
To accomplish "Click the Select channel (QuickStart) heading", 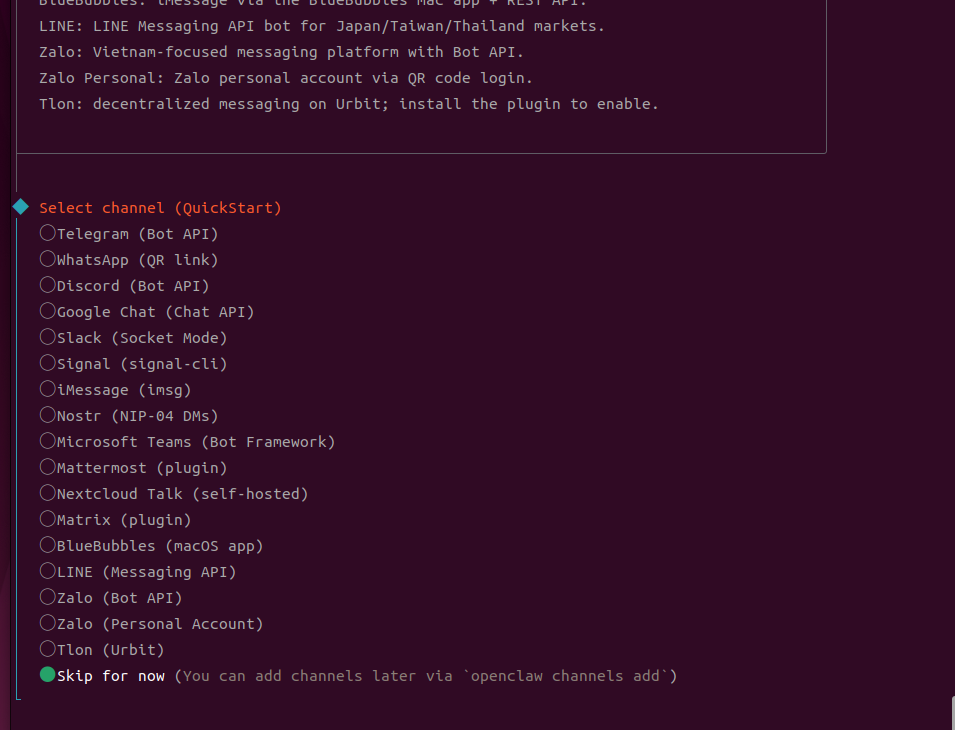I will [x=160, y=208].
